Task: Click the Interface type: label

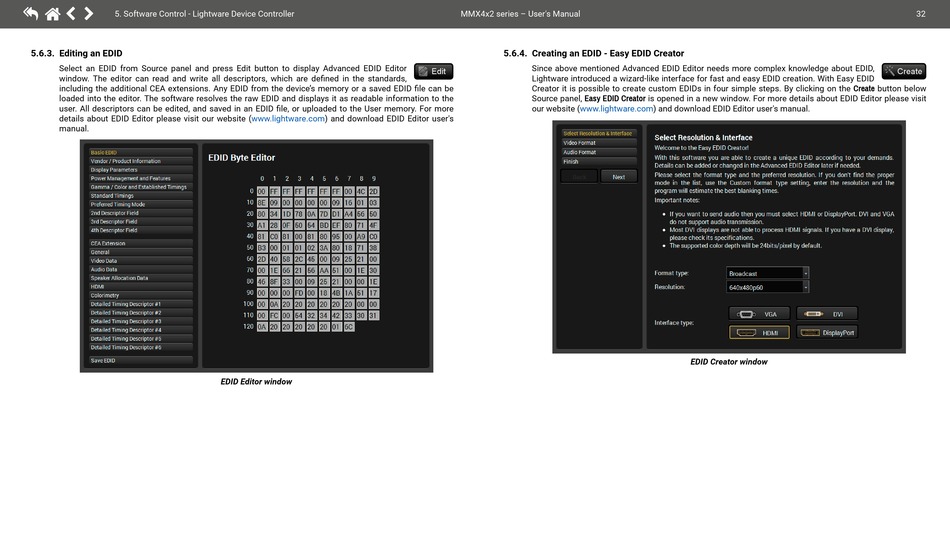Action: [674, 323]
